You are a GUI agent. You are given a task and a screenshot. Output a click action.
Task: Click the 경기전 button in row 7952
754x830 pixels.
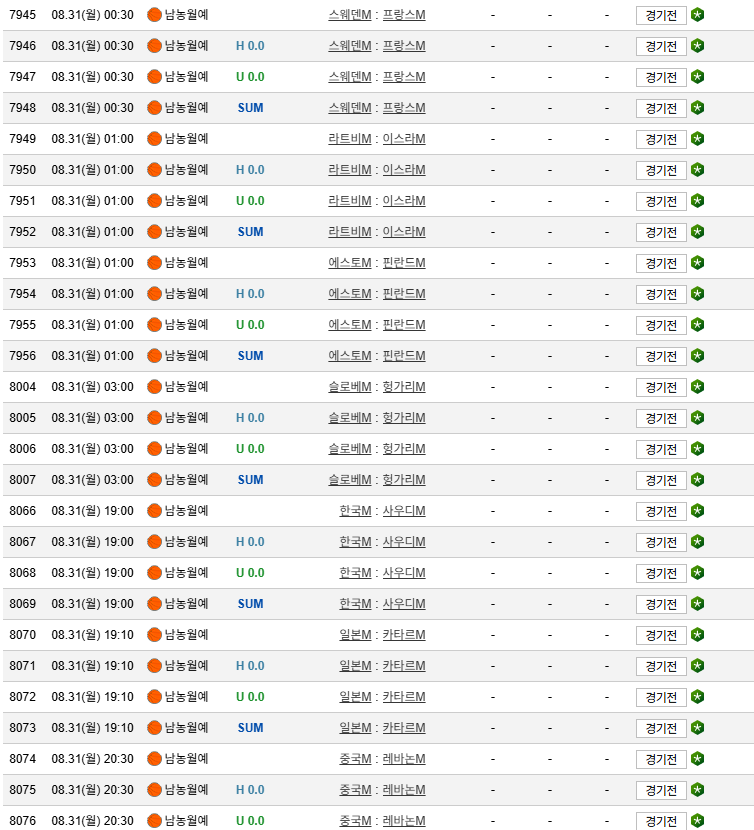coord(661,232)
